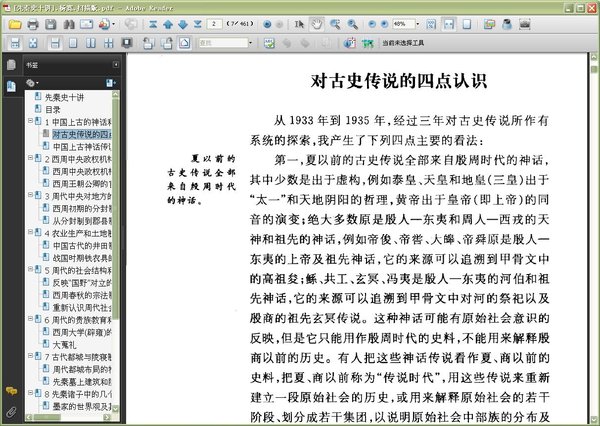Screen dimensions: 600x426
Task: Open a file with the folder icon
Action: (x=15, y=24)
